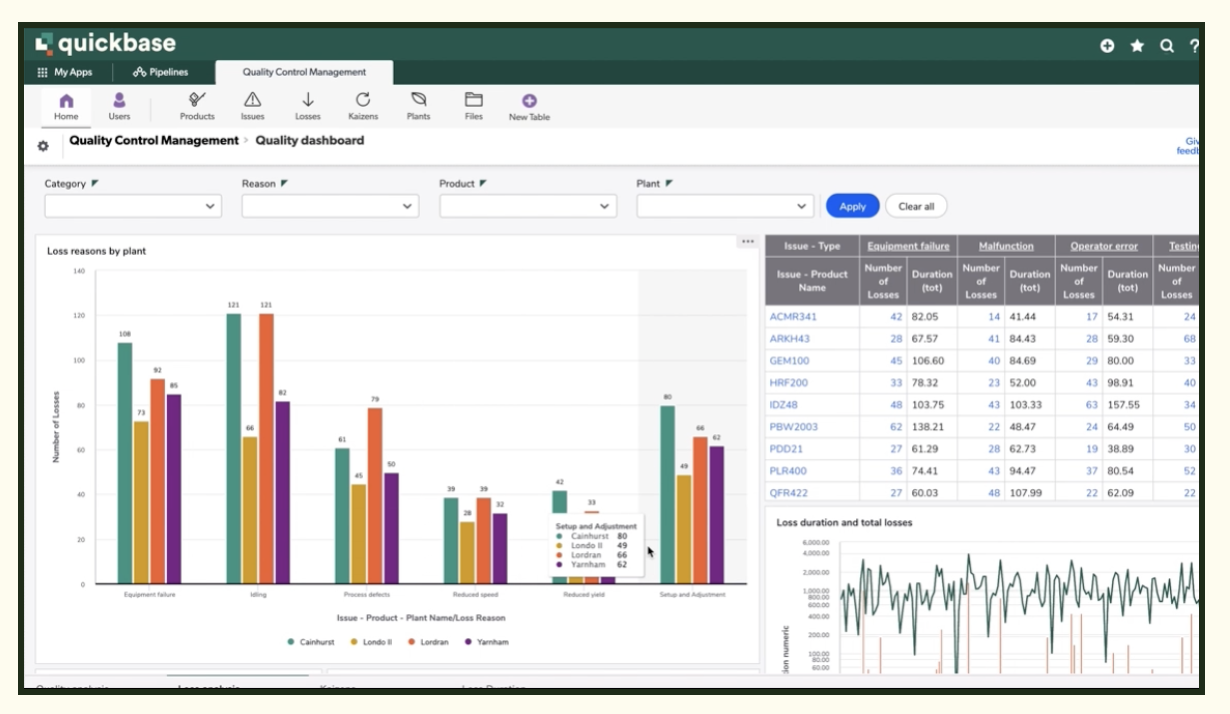Viewport: 1230px width, 714px height.
Task: Open the three-dot menu on the chart
Action: (748, 241)
